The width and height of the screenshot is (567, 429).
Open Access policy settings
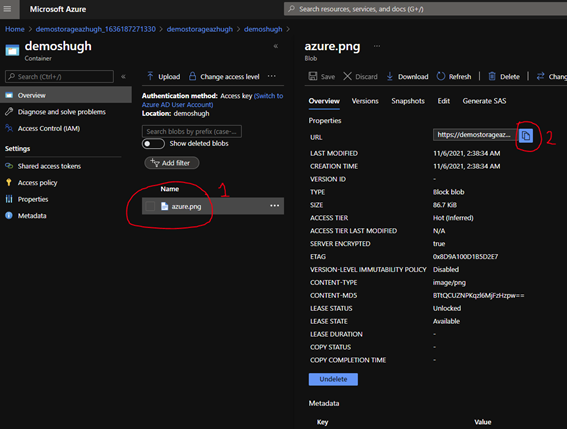click(37, 183)
